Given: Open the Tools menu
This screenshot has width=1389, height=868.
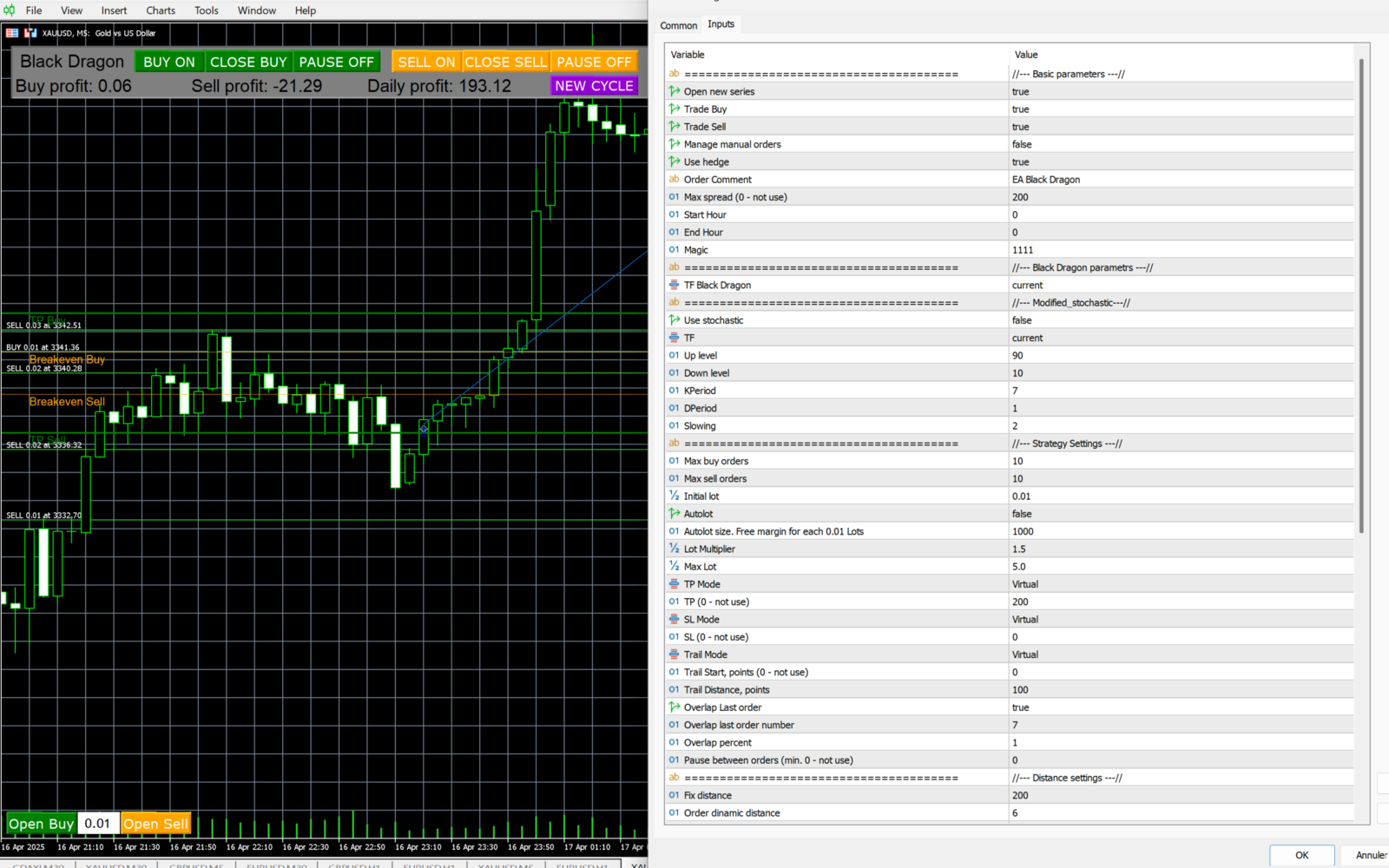Looking at the screenshot, I should pyautogui.click(x=207, y=10).
